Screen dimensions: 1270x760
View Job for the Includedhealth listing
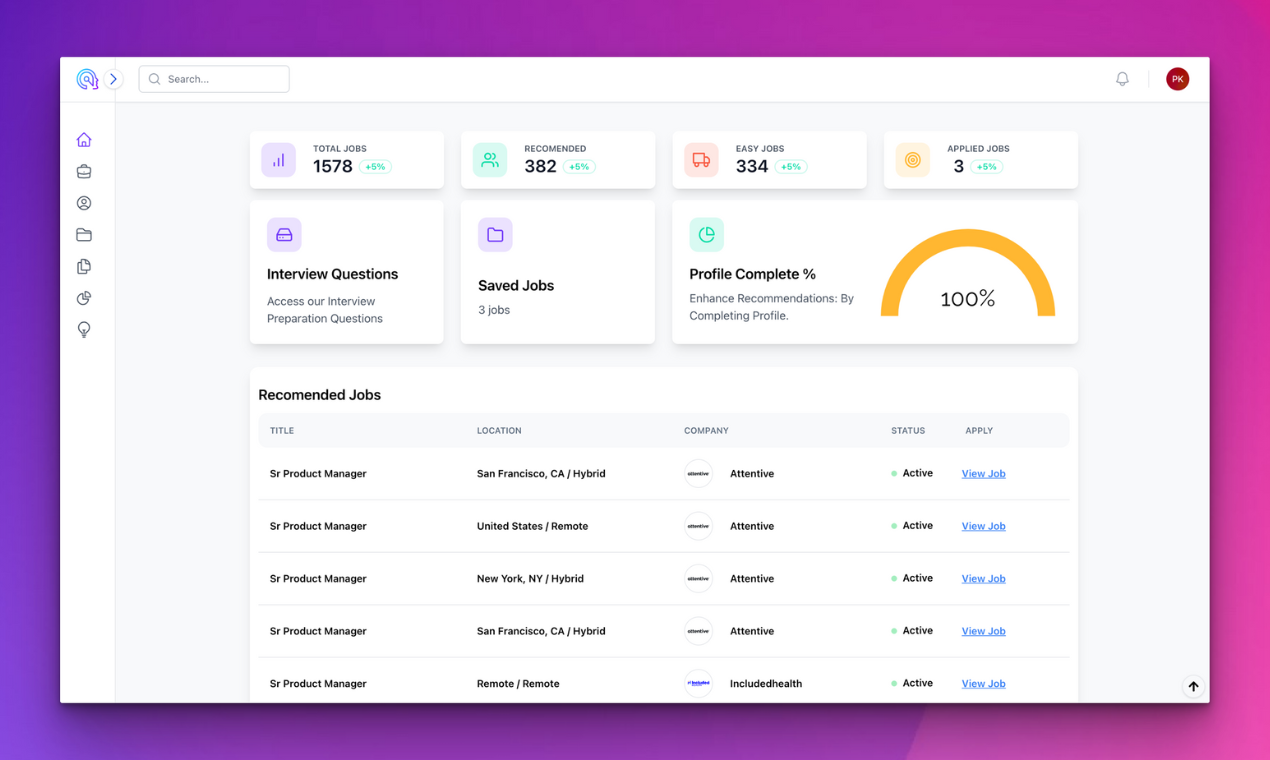[x=983, y=683]
